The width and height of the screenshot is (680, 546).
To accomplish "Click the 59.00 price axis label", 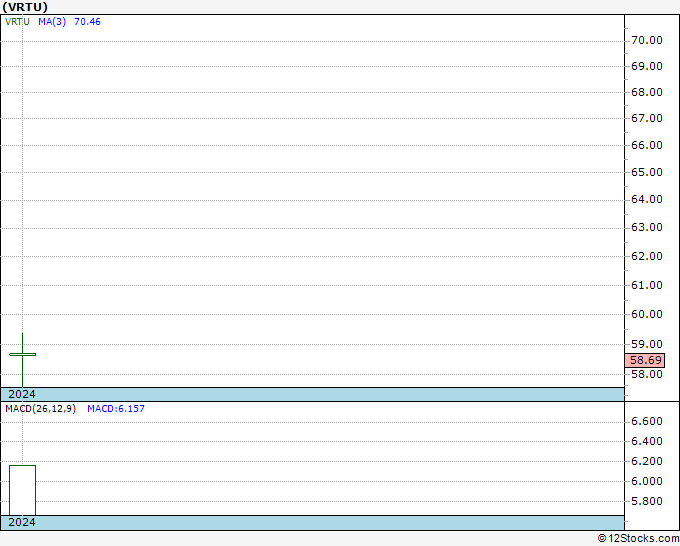I will coord(647,344).
